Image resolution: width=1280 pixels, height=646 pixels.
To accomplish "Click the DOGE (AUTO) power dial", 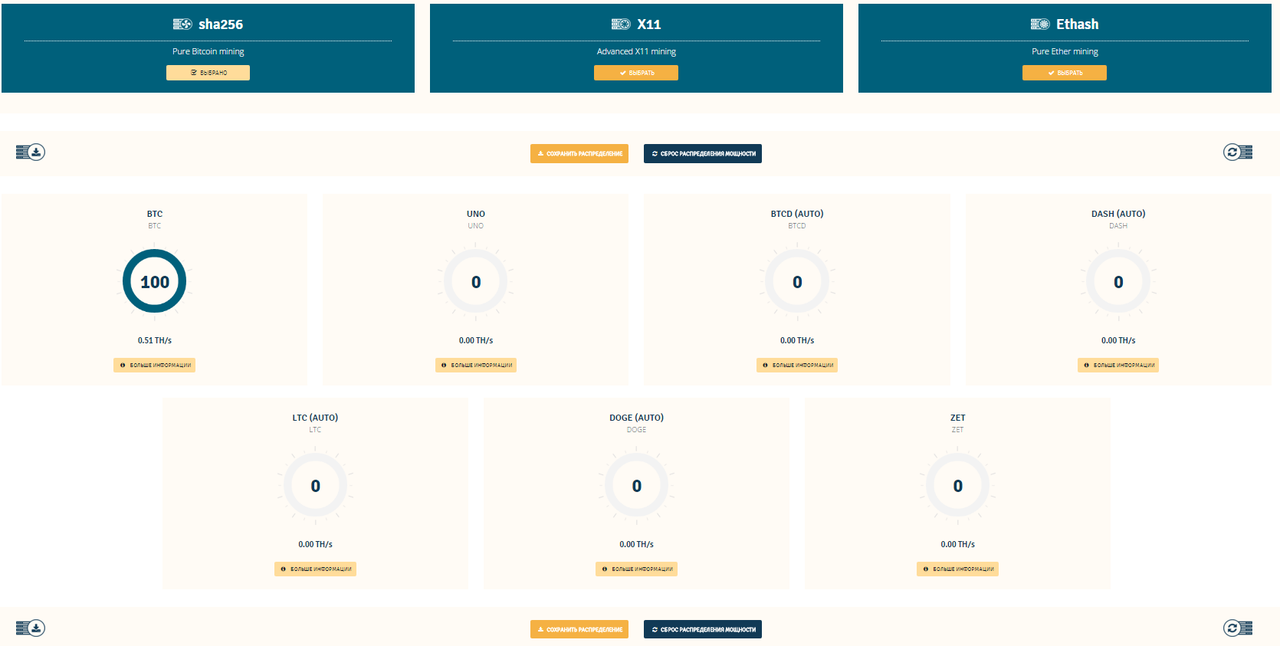I will pyautogui.click(x=636, y=485).
